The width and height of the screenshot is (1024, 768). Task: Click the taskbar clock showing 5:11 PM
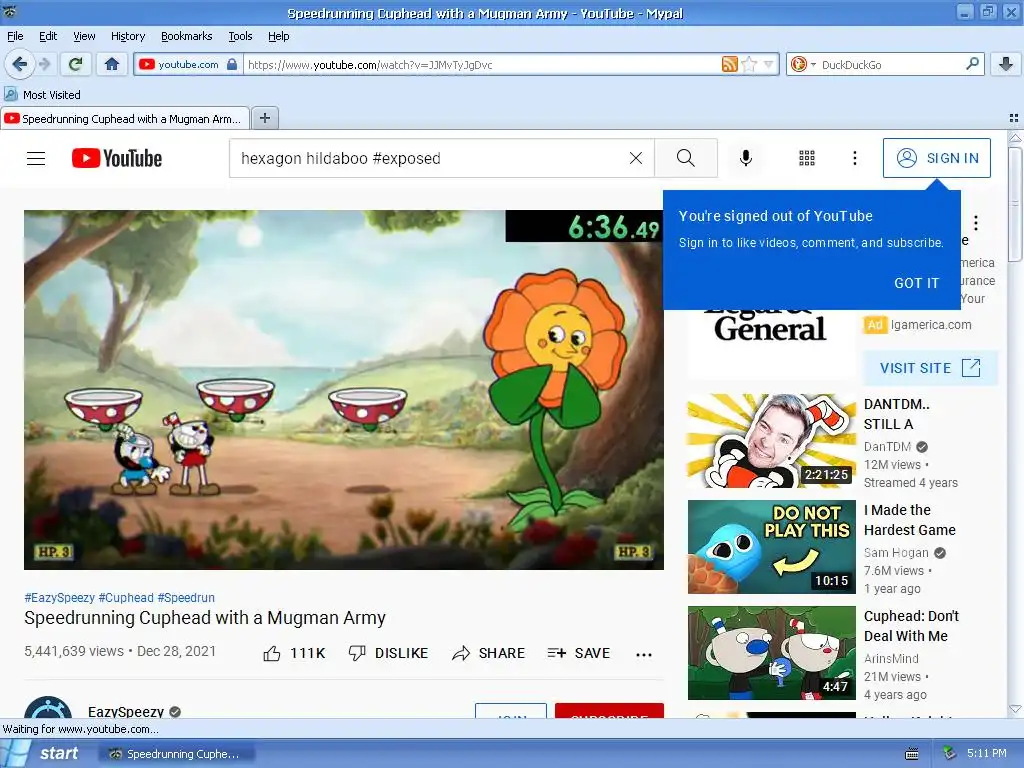tap(987, 753)
